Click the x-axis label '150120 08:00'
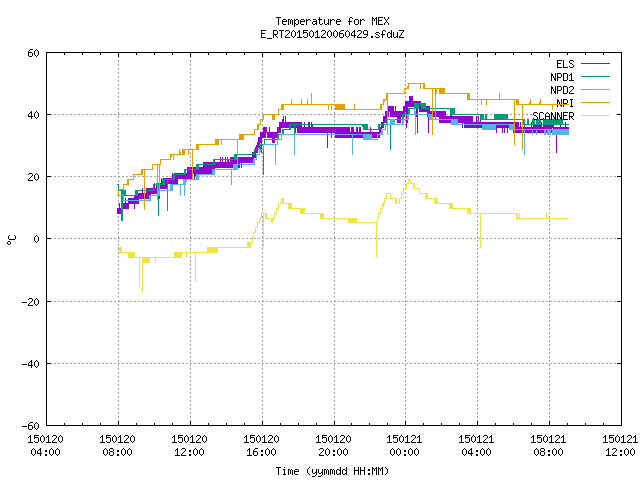This screenshot has height=480, width=640. tap(118, 446)
